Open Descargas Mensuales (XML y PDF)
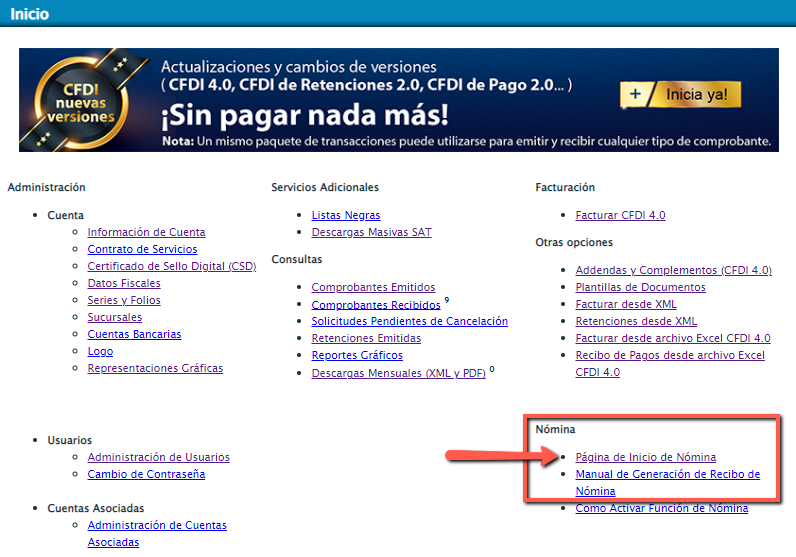Screen dimensions: 796x557 (398, 373)
